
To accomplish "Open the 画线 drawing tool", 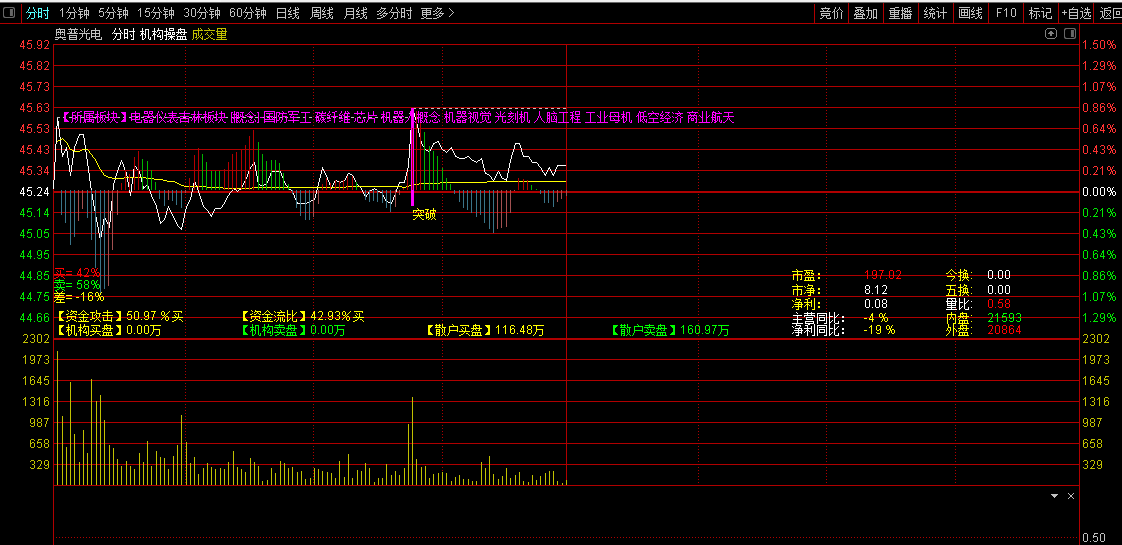I will click(970, 13).
